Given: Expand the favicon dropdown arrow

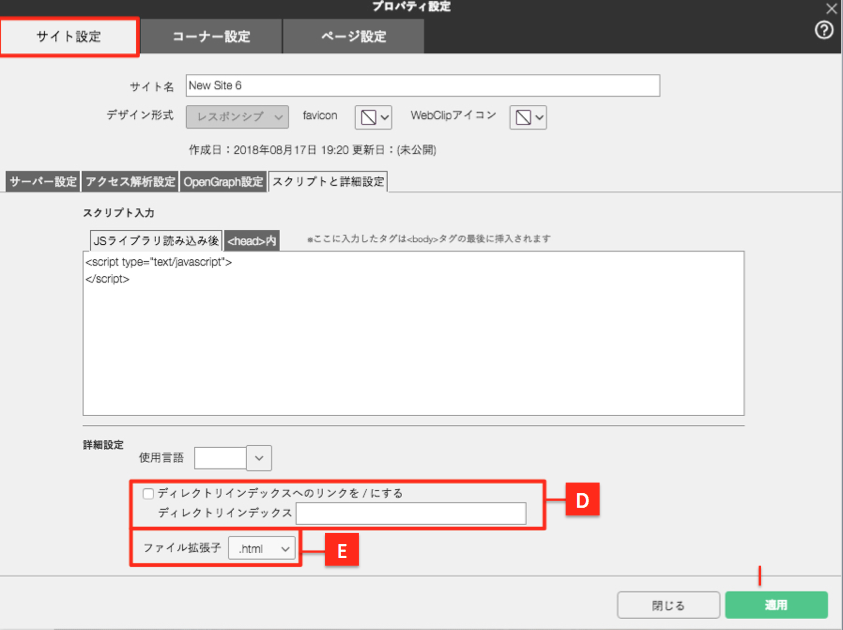Looking at the screenshot, I should click(384, 117).
